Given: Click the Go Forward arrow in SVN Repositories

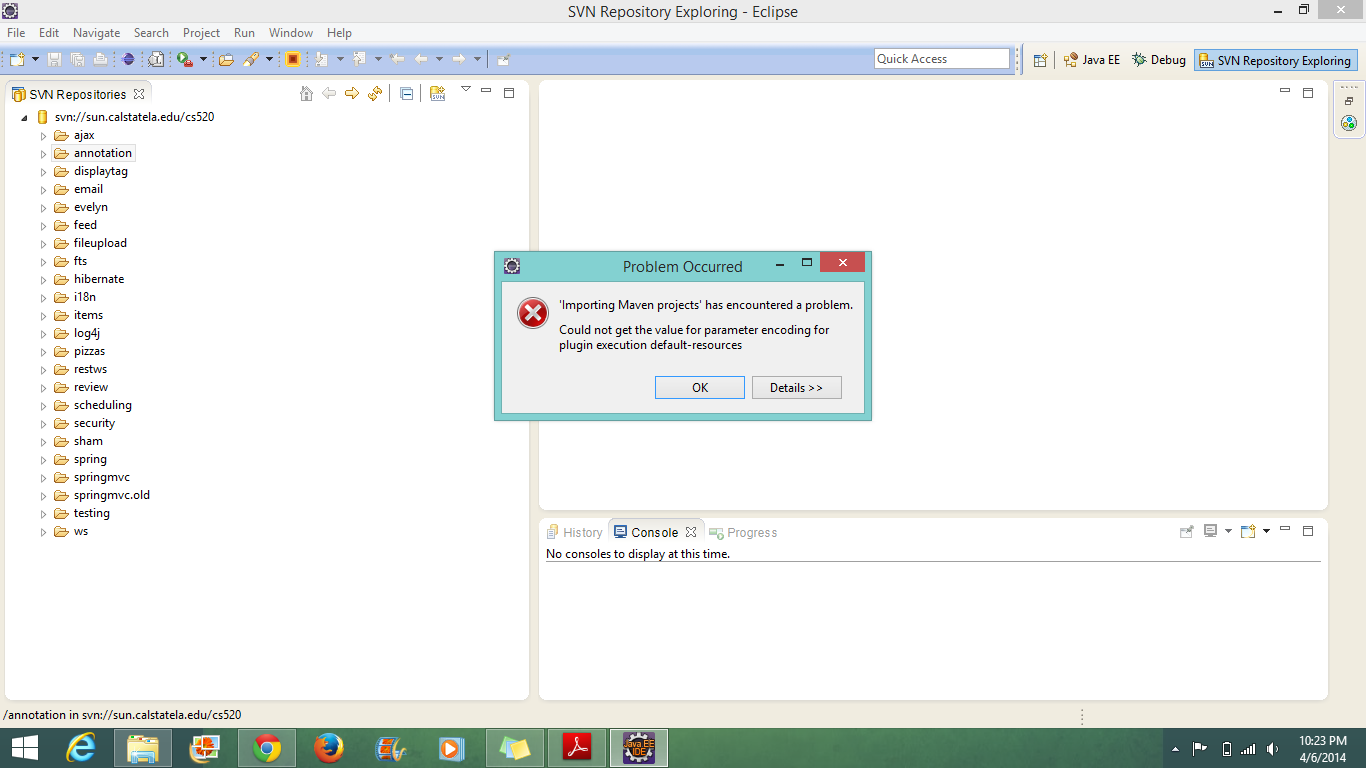Looking at the screenshot, I should point(352,94).
